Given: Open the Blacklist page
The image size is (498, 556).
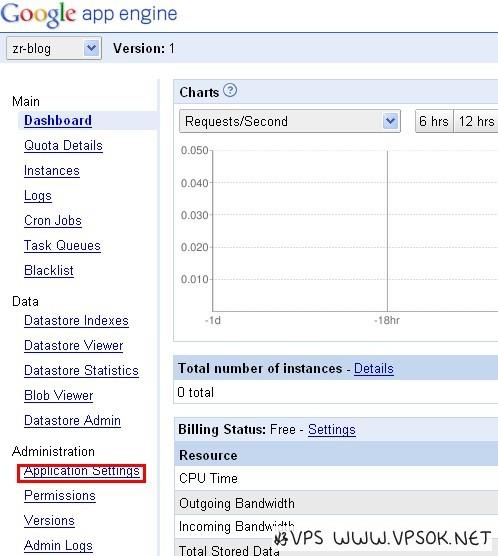Looking at the screenshot, I should click(49, 271).
